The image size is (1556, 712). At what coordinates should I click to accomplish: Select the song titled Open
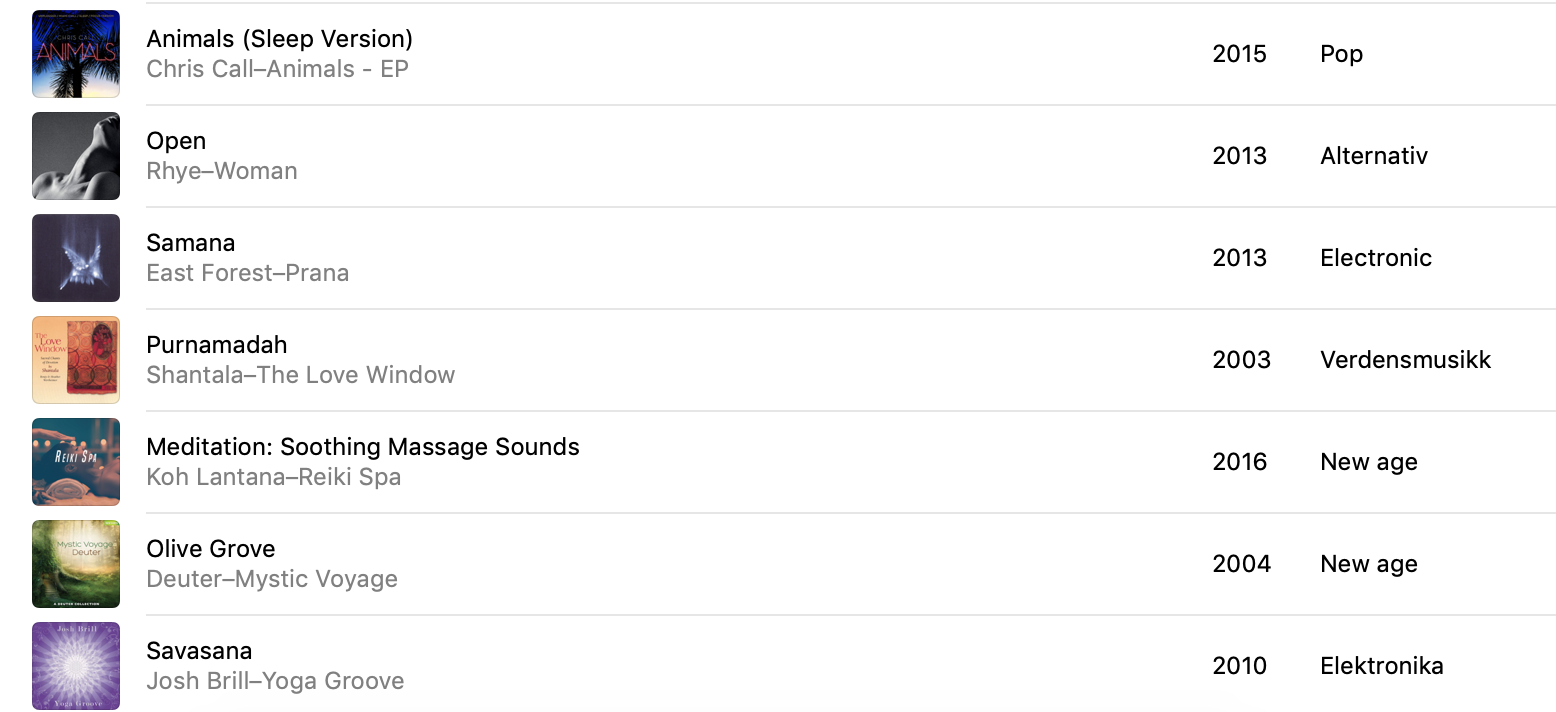pos(176,141)
